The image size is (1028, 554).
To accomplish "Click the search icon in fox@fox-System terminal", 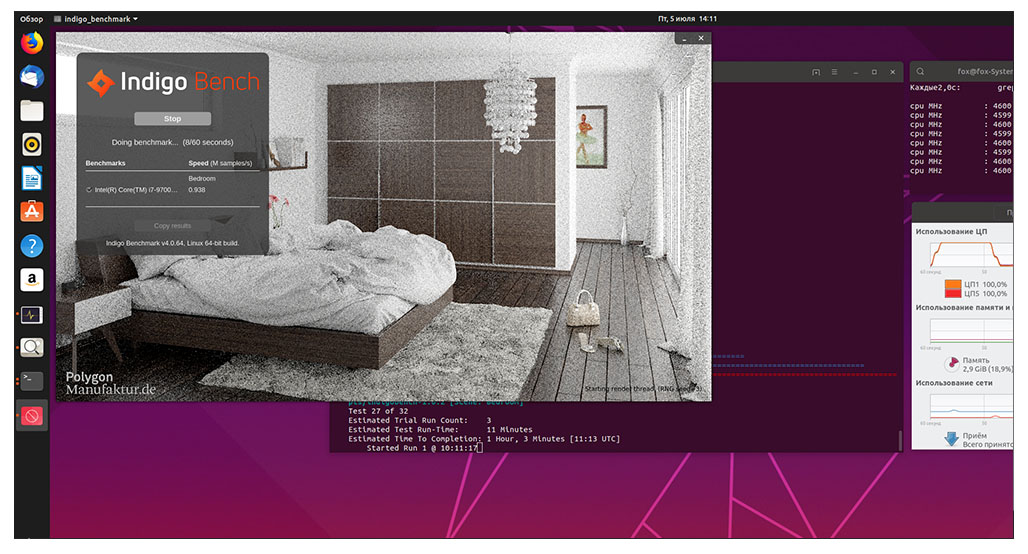I will point(920,71).
